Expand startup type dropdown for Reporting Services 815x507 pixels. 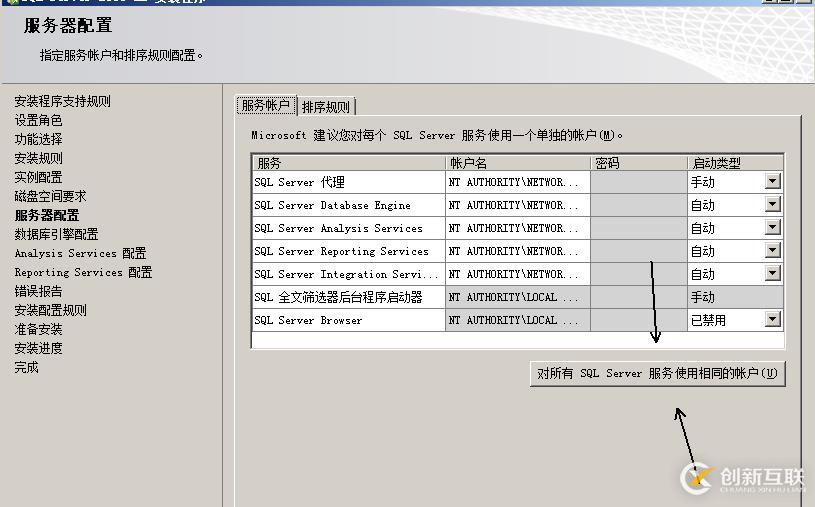tap(773, 251)
